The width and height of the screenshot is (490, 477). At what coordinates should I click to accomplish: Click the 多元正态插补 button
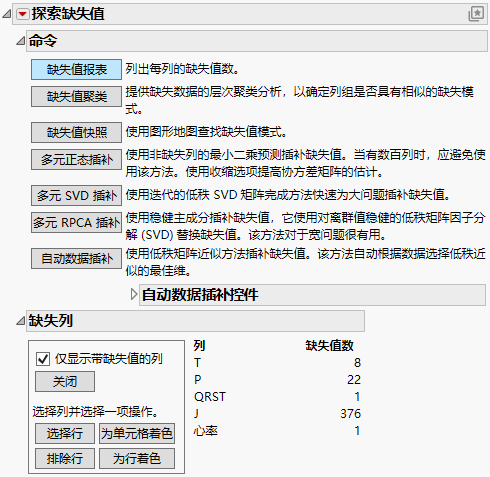(x=76, y=159)
